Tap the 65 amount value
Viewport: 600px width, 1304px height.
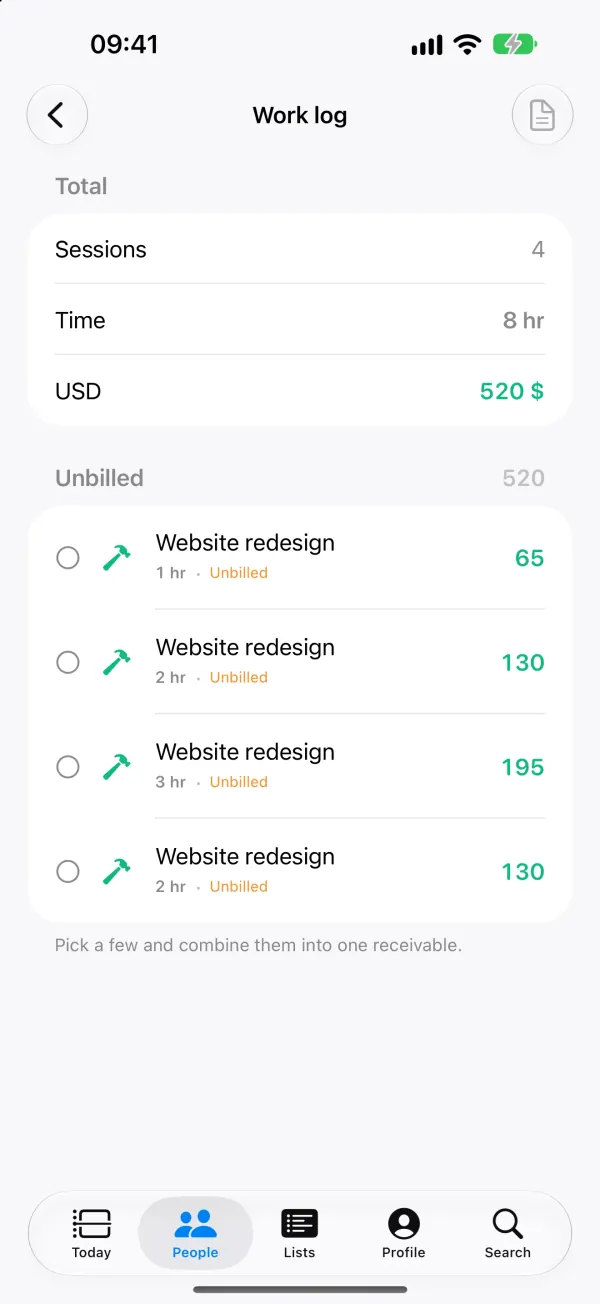point(529,558)
